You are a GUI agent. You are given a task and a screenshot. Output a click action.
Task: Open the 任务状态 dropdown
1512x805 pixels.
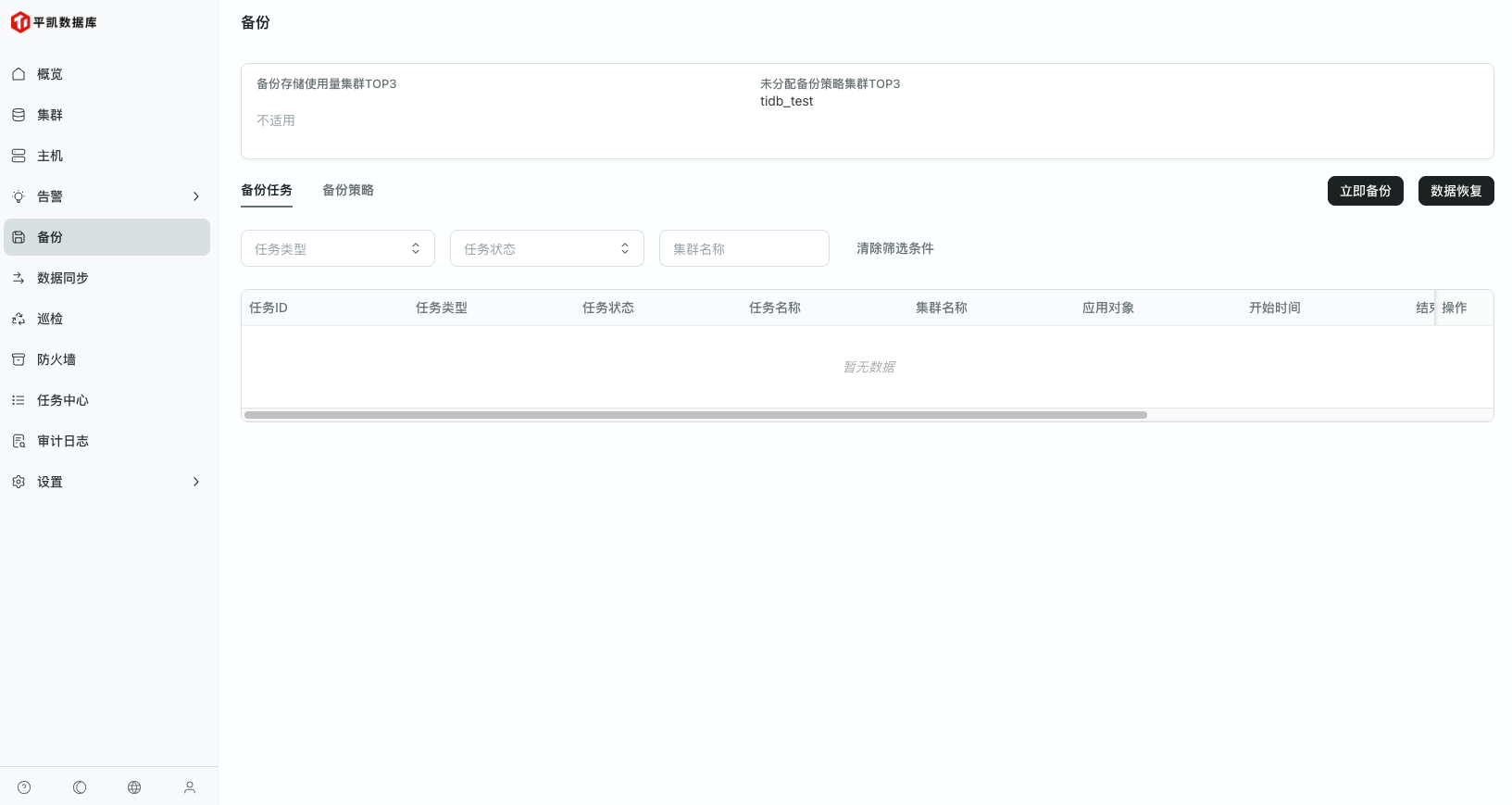[546, 248]
